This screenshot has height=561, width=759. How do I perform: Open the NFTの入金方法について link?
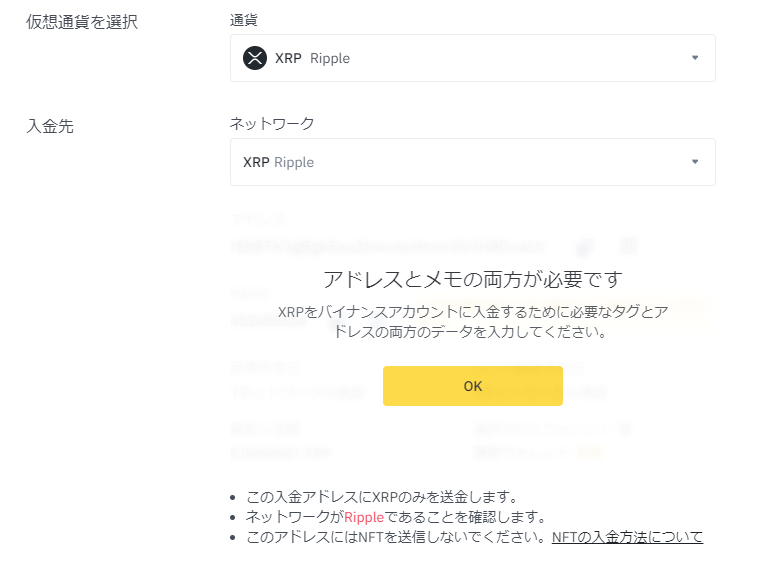pos(627,537)
